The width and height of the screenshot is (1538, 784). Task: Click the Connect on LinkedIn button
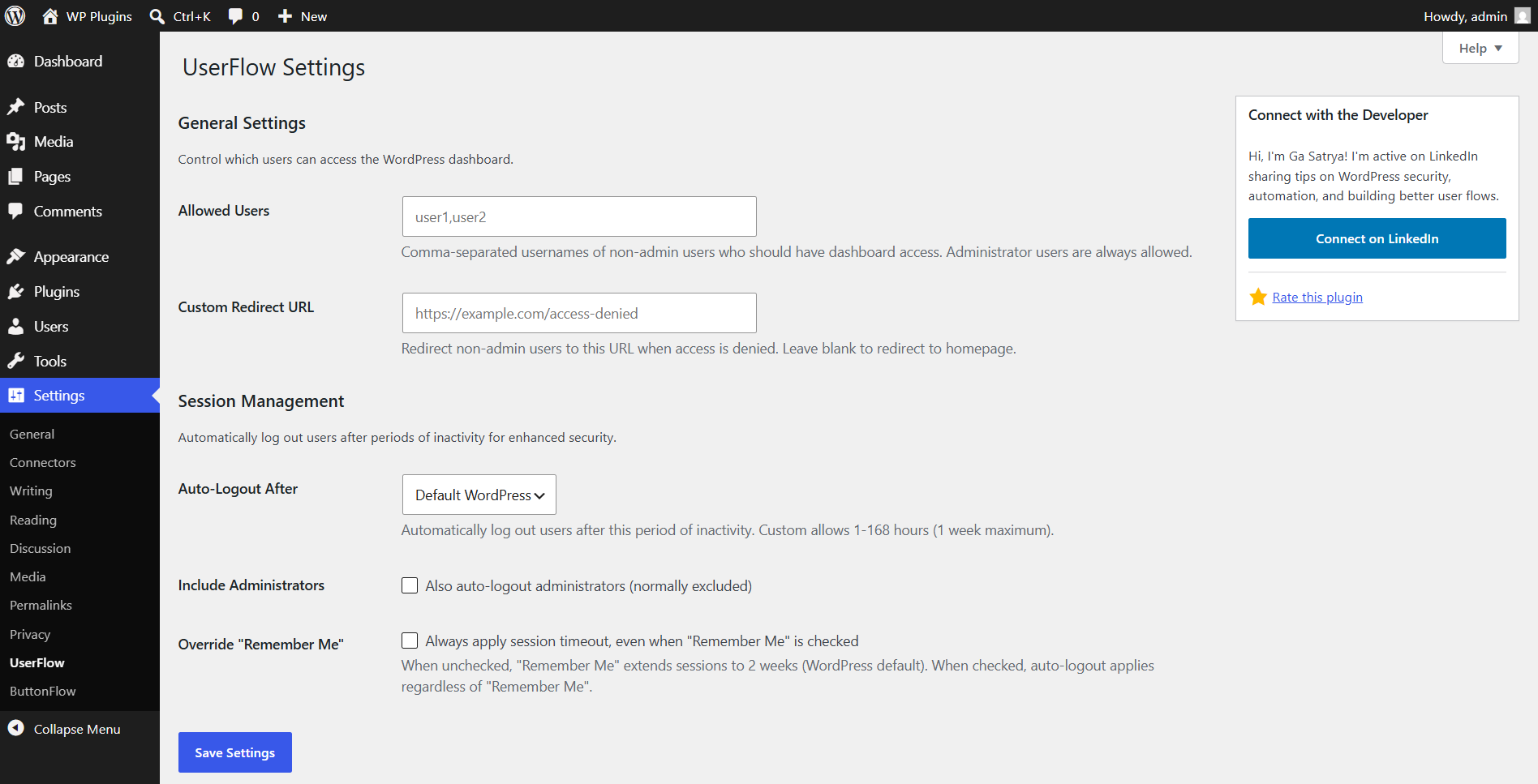click(x=1377, y=238)
